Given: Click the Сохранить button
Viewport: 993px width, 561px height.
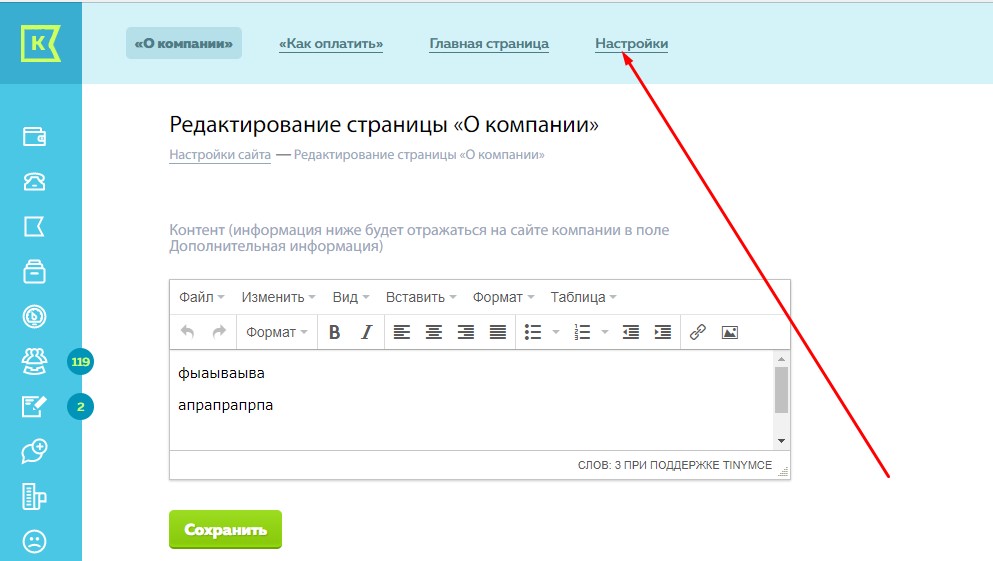Looking at the screenshot, I should pos(225,529).
